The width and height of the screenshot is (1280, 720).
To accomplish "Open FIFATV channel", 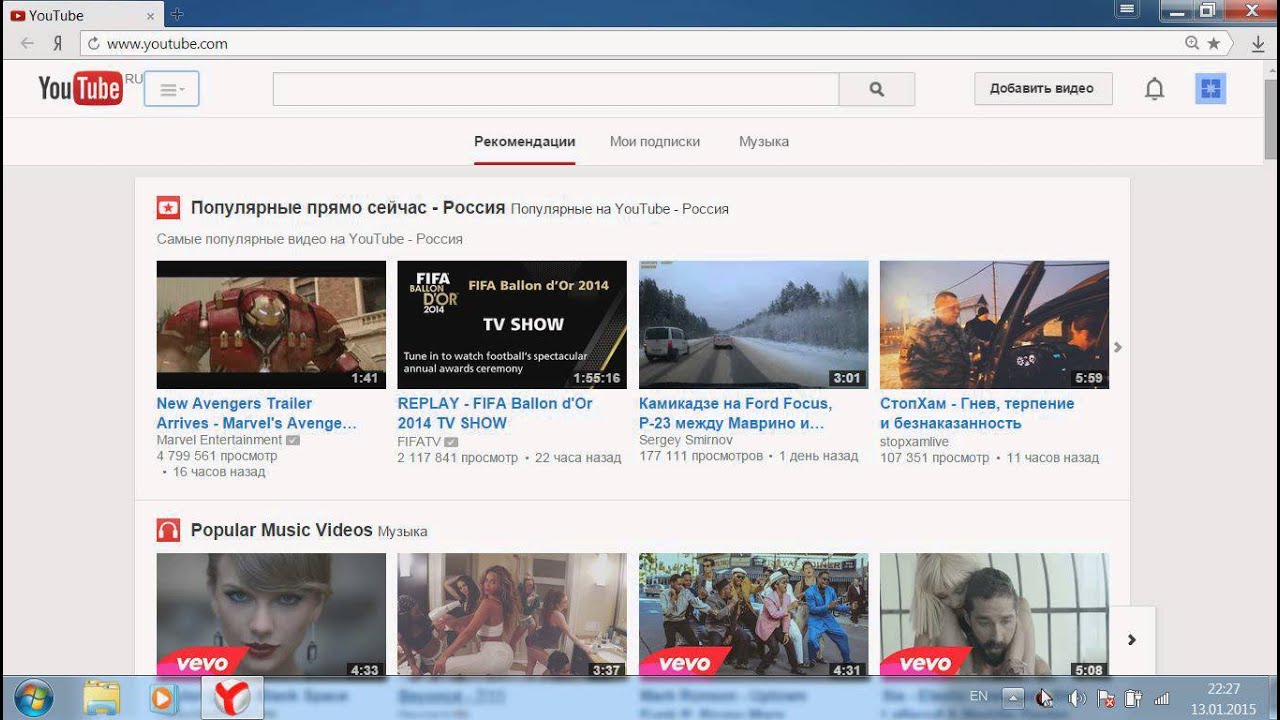I will click(419, 441).
